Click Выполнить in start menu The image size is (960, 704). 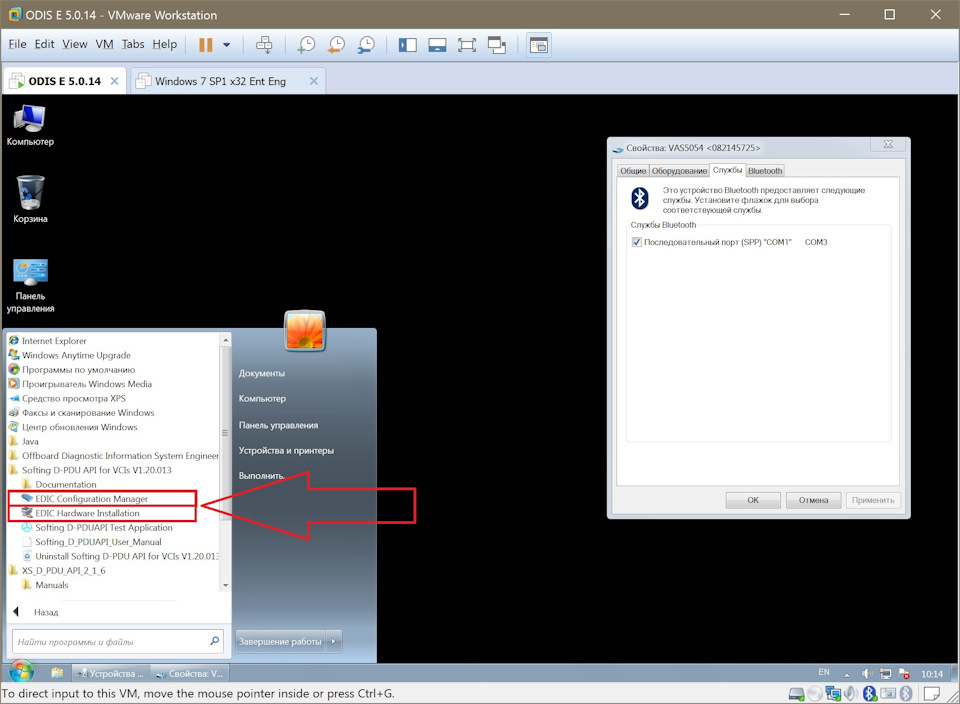coord(262,476)
